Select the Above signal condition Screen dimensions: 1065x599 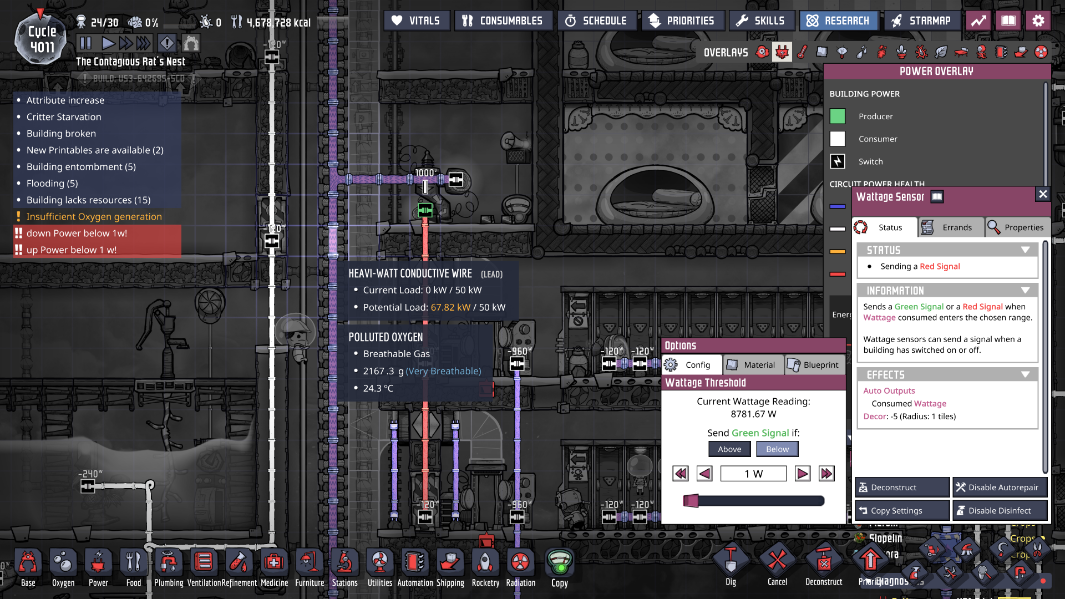tap(730, 449)
